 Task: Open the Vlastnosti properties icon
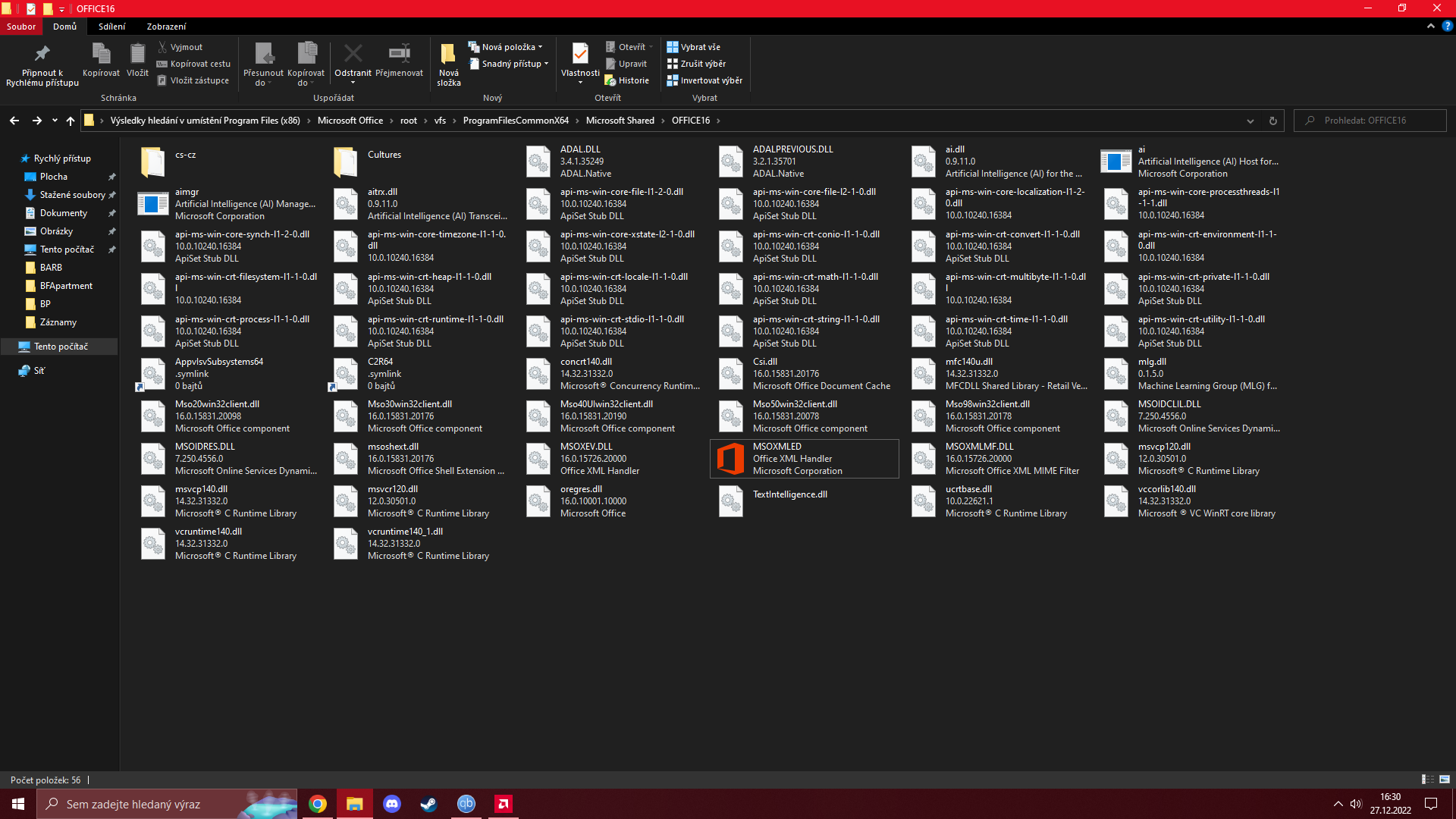point(580,54)
